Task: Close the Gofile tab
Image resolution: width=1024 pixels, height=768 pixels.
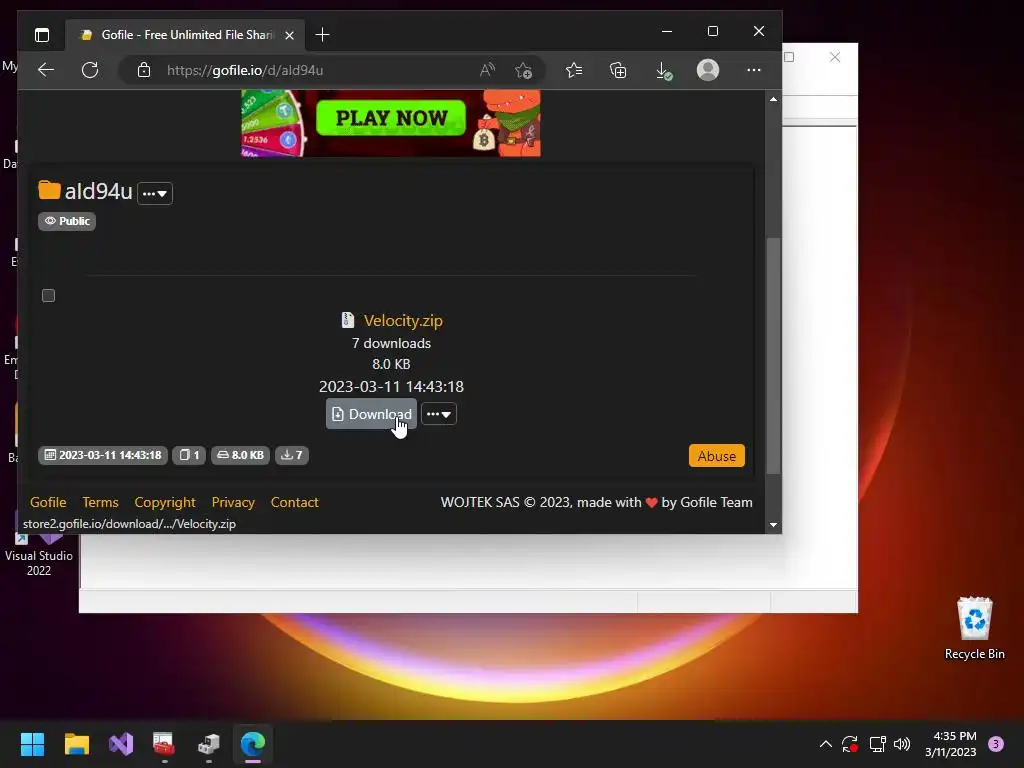Action: pos(289,35)
